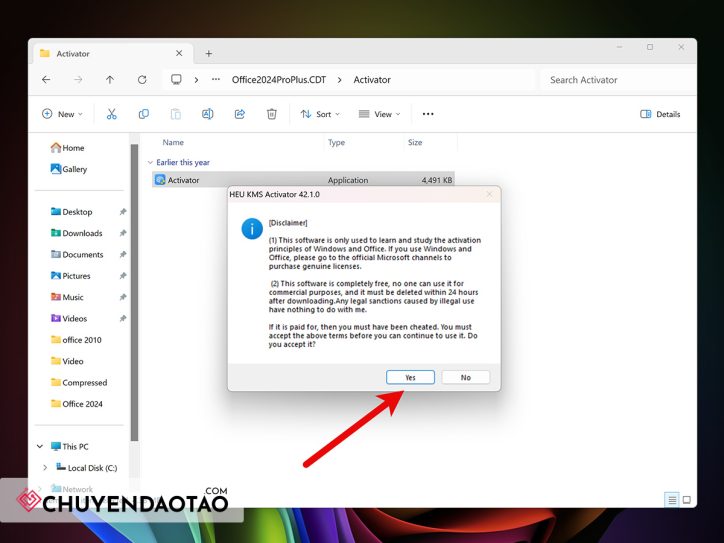Refresh the Activator folder view
The width and height of the screenshot is (724, 543).
click(142, 79)
